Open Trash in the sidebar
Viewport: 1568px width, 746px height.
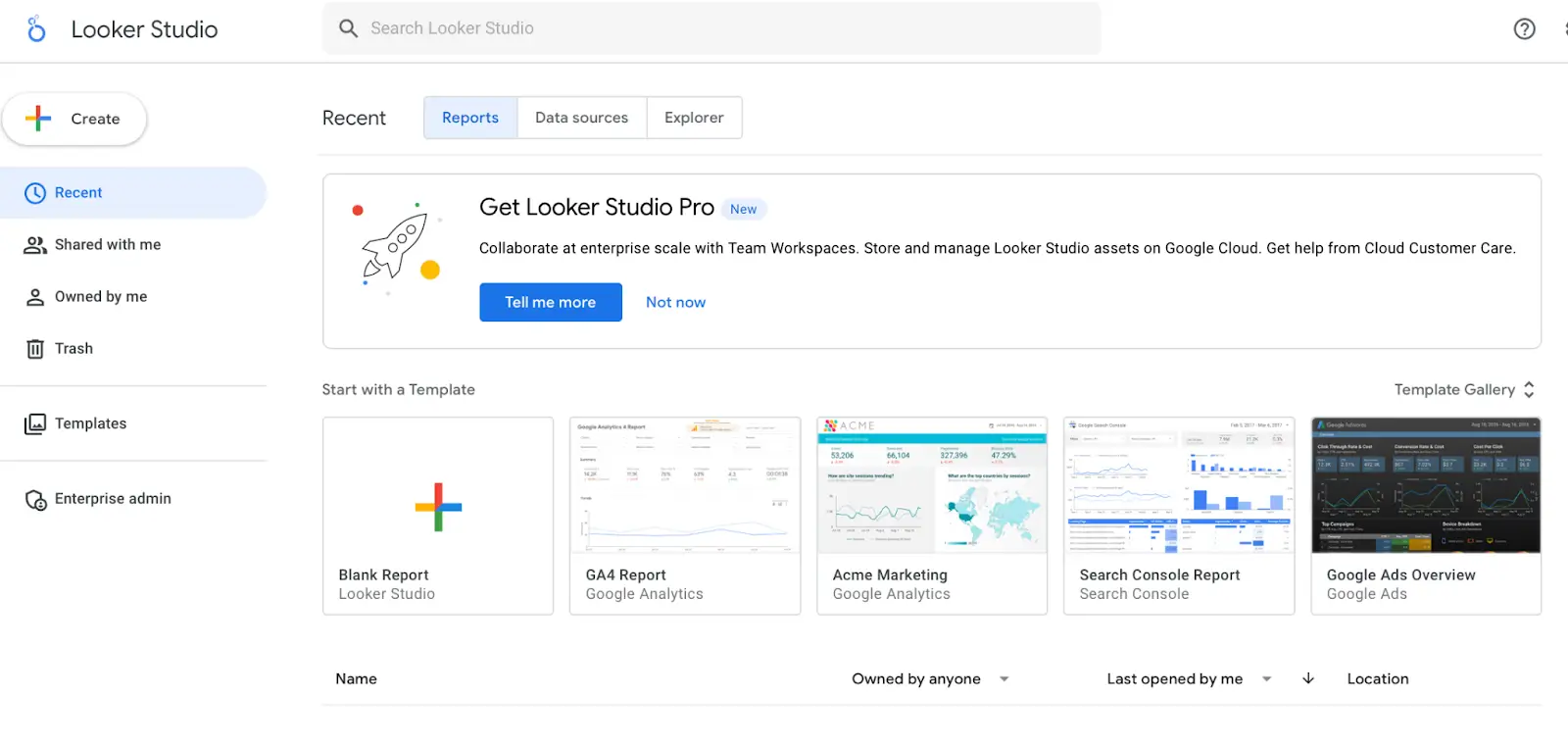pos(133,349)
